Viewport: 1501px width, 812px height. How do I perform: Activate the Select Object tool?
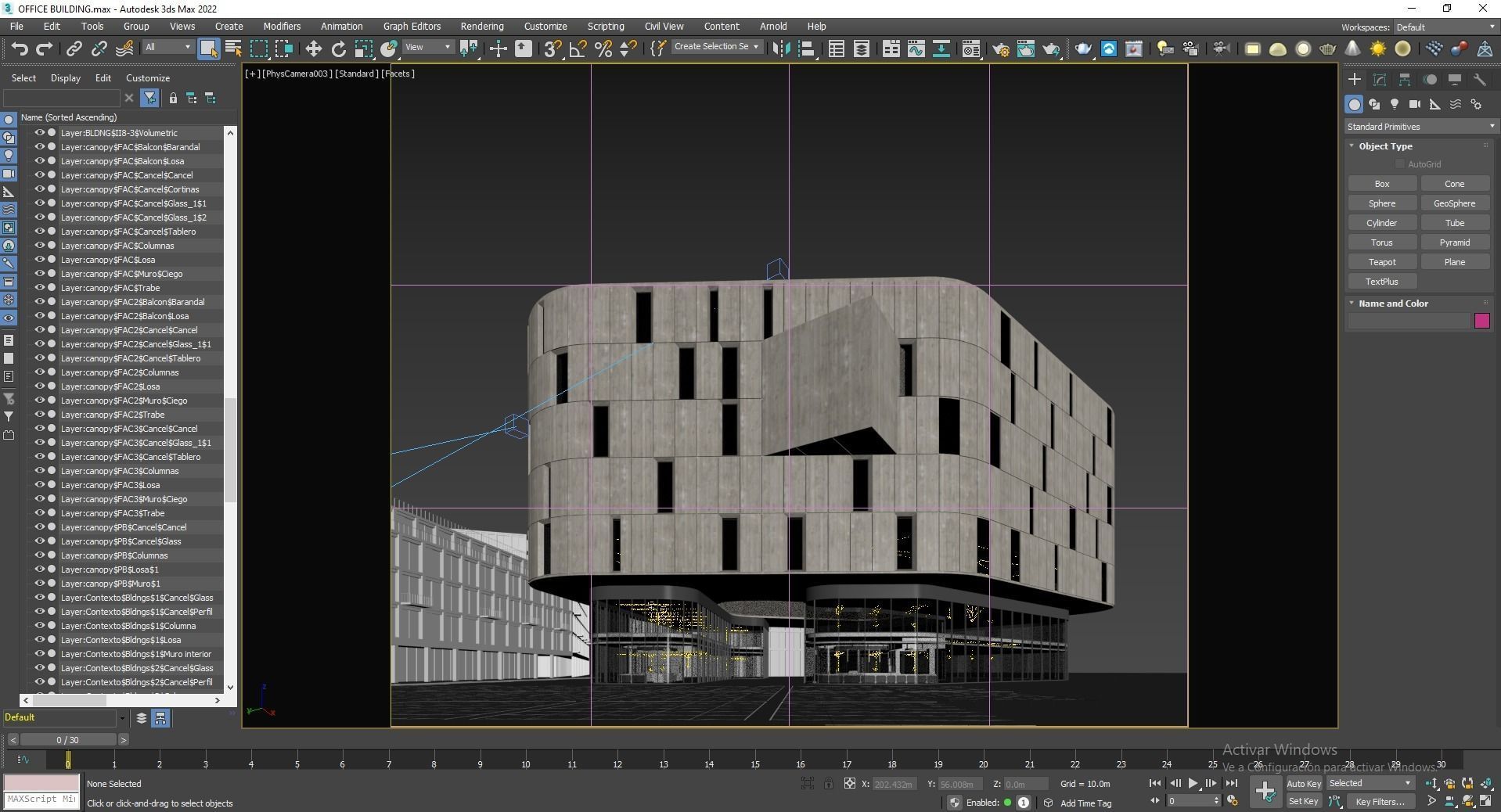[x=208, y=49]
